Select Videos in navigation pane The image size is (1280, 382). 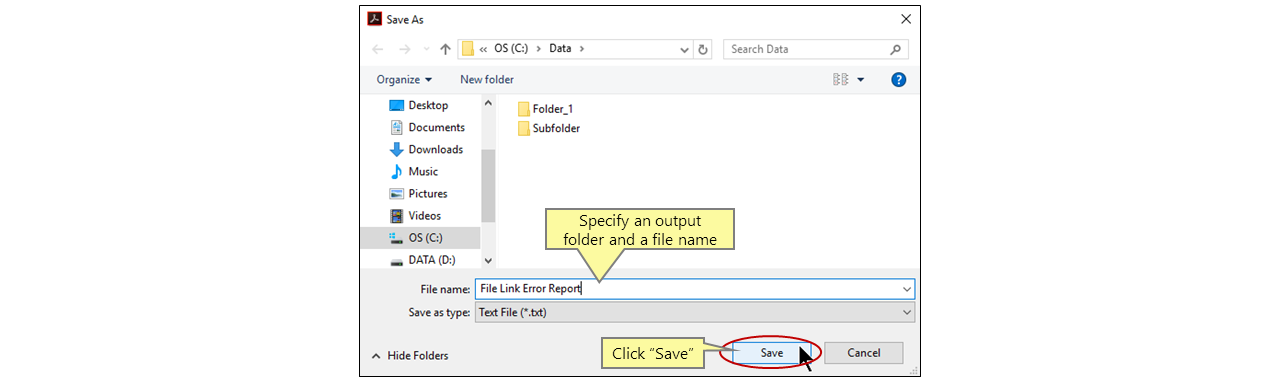pyautogui.click(x=425, y=215)
